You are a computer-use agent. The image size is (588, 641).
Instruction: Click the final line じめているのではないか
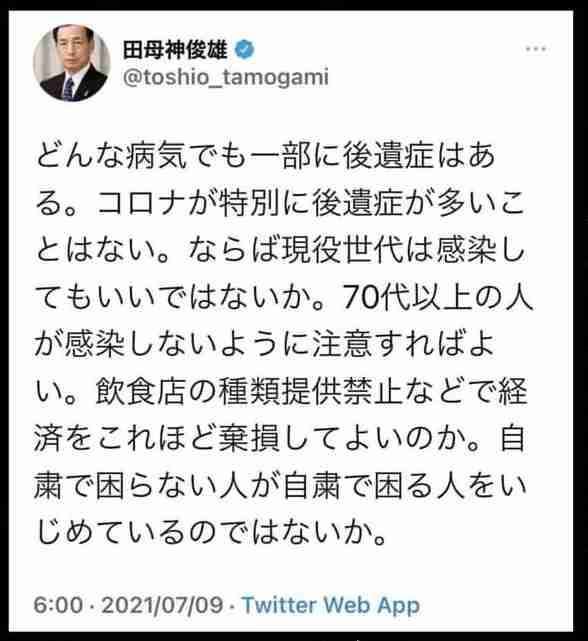211,533
